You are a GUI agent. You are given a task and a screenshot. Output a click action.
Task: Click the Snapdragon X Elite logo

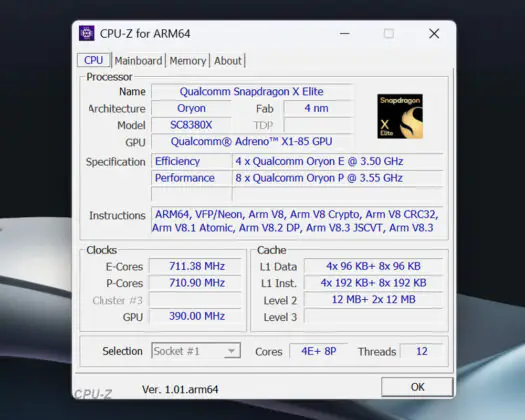tap(400, 116)
